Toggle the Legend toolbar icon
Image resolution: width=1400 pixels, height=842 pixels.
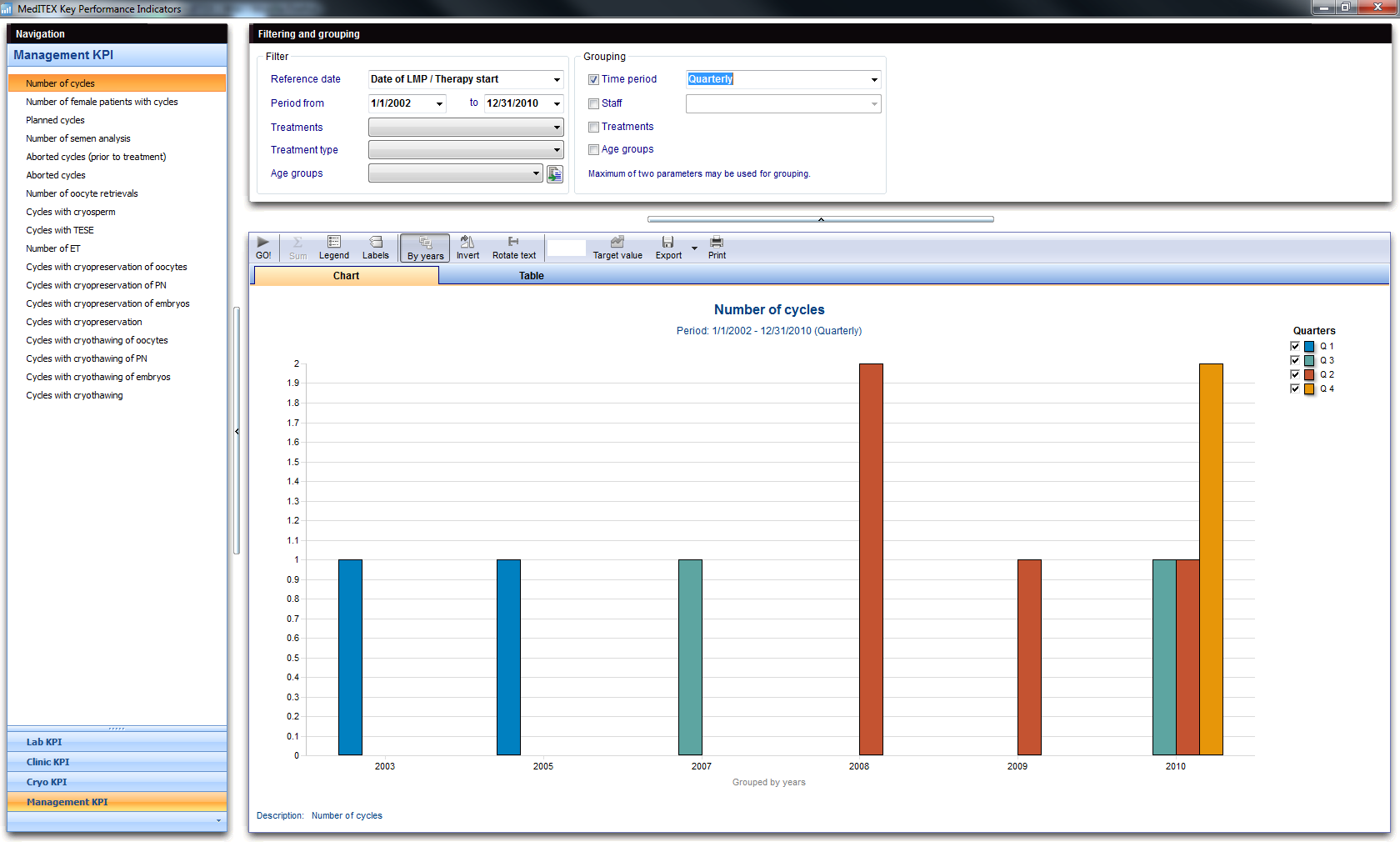(333, 248)
